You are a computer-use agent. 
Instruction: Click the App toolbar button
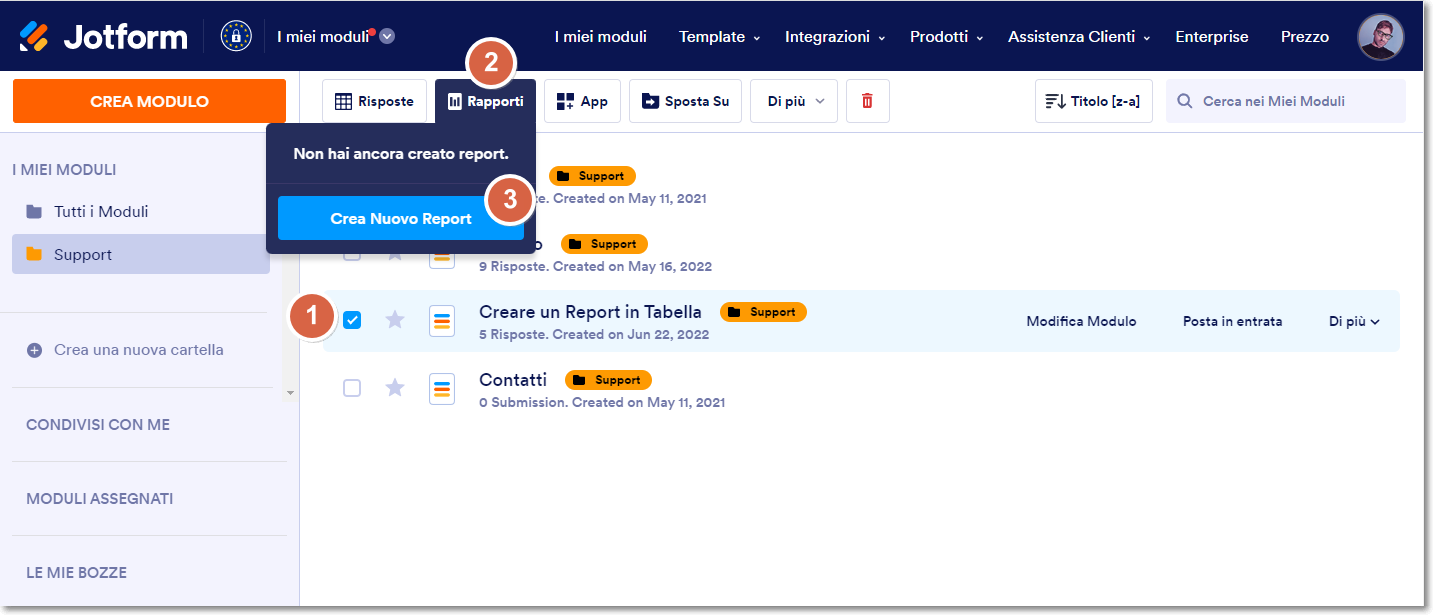[x=582, y=101]
